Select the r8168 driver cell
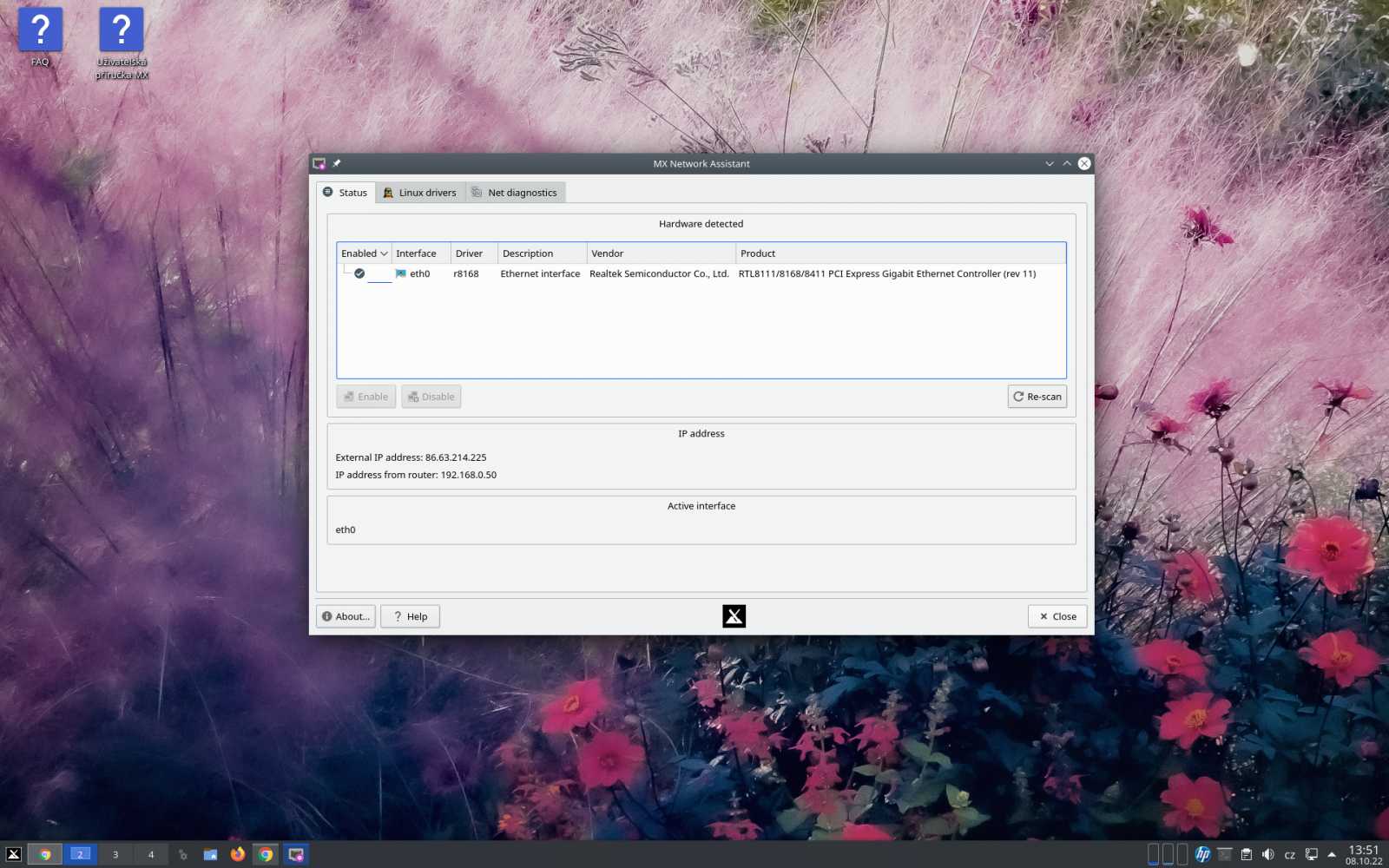This screenshot has height=868, width=1389. point(466,273)
